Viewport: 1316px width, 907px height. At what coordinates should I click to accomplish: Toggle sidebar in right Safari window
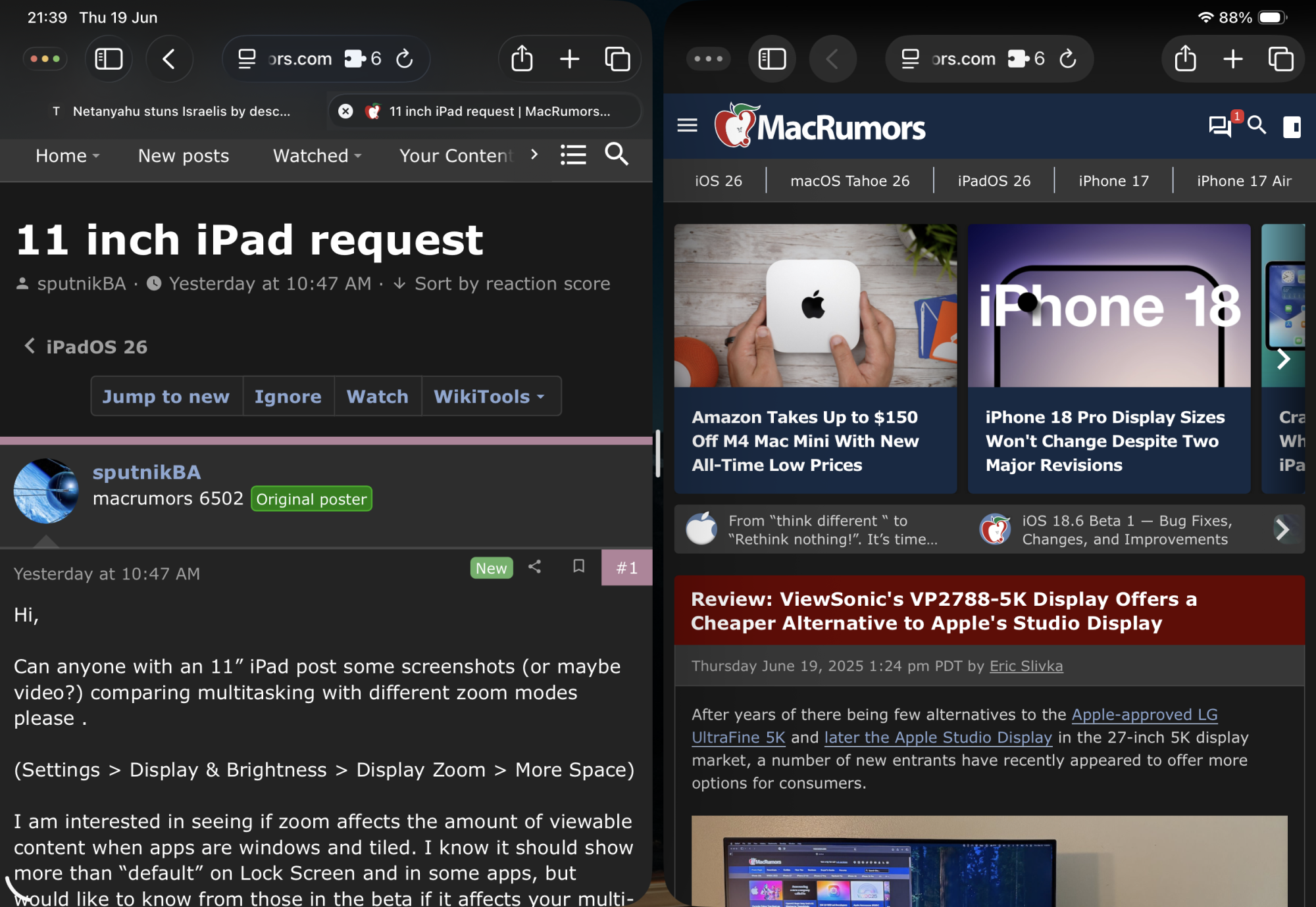click(772, 59)
